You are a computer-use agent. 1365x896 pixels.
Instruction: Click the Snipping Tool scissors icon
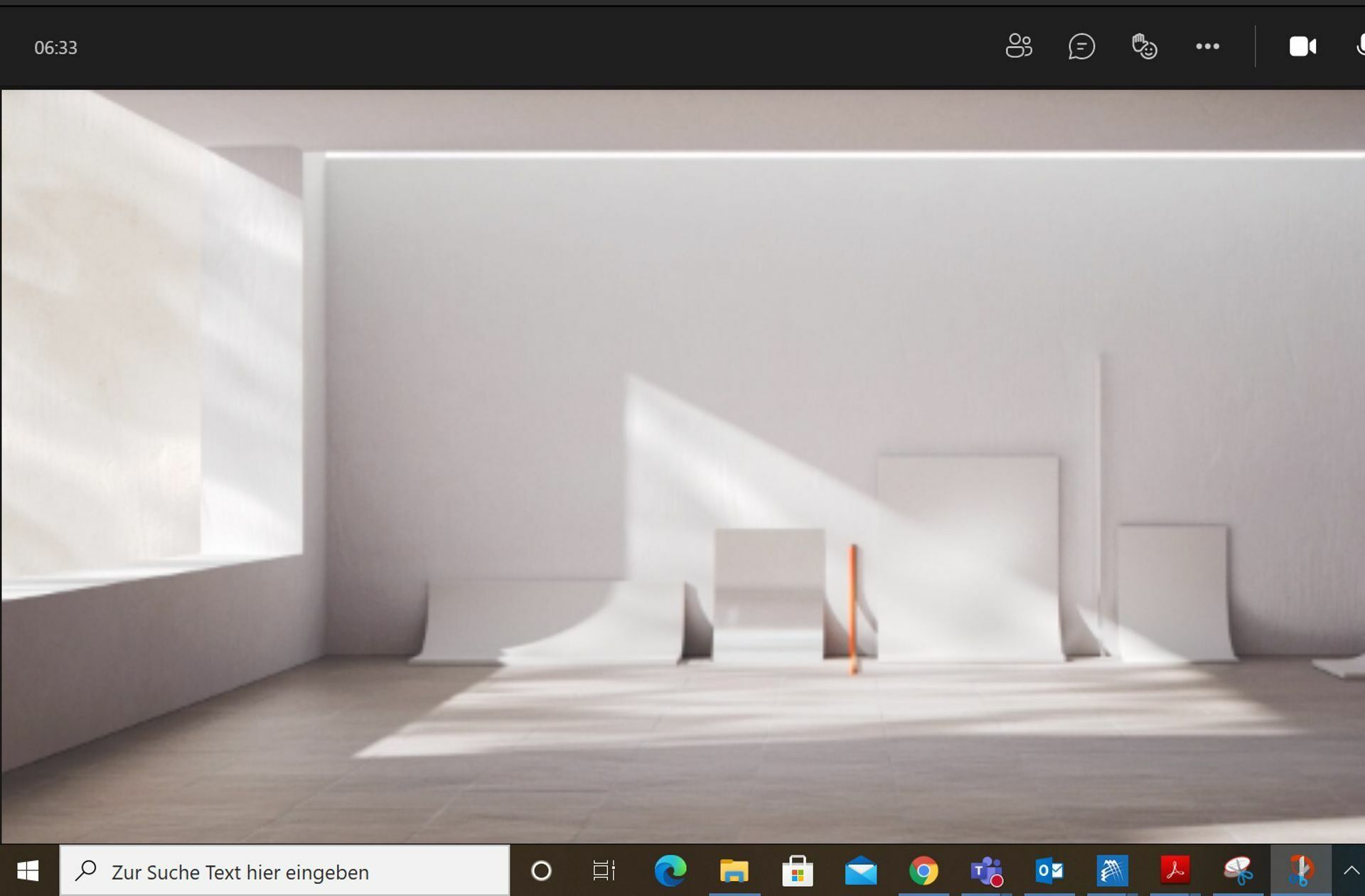(1238, 870)
